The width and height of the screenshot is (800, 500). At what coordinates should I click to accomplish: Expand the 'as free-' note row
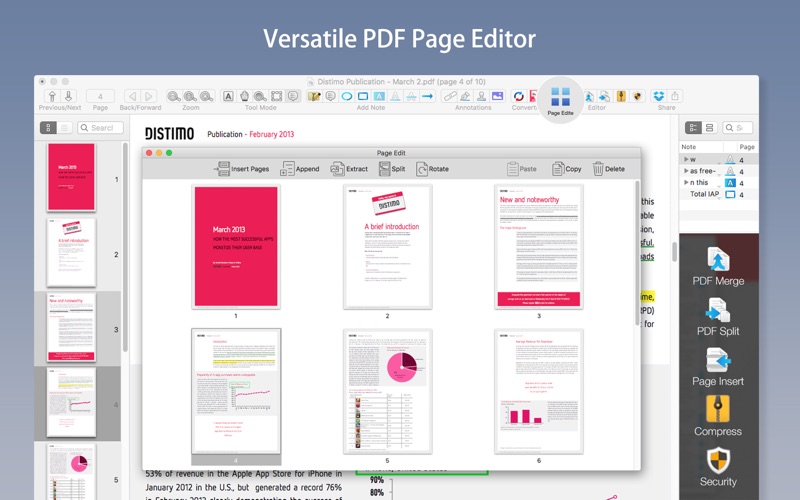(686, 171)
